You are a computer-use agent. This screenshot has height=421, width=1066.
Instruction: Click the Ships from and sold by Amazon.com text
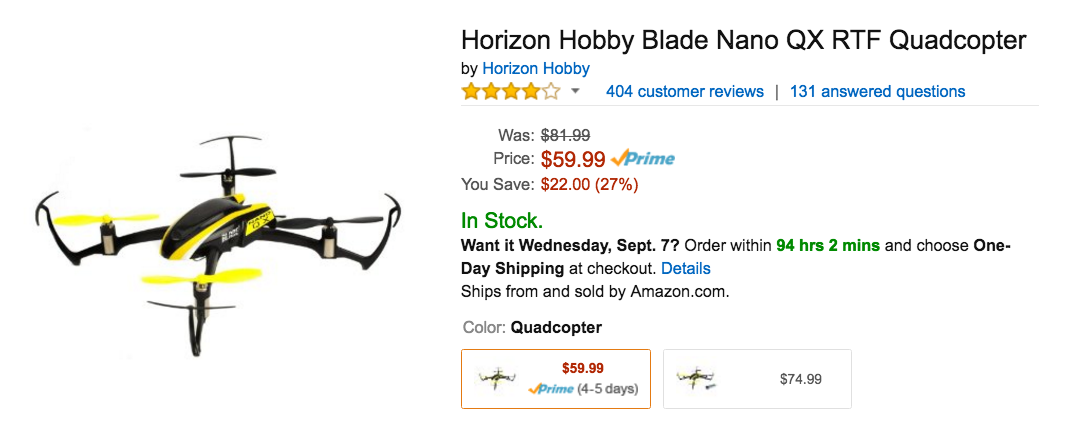[595, 292]
